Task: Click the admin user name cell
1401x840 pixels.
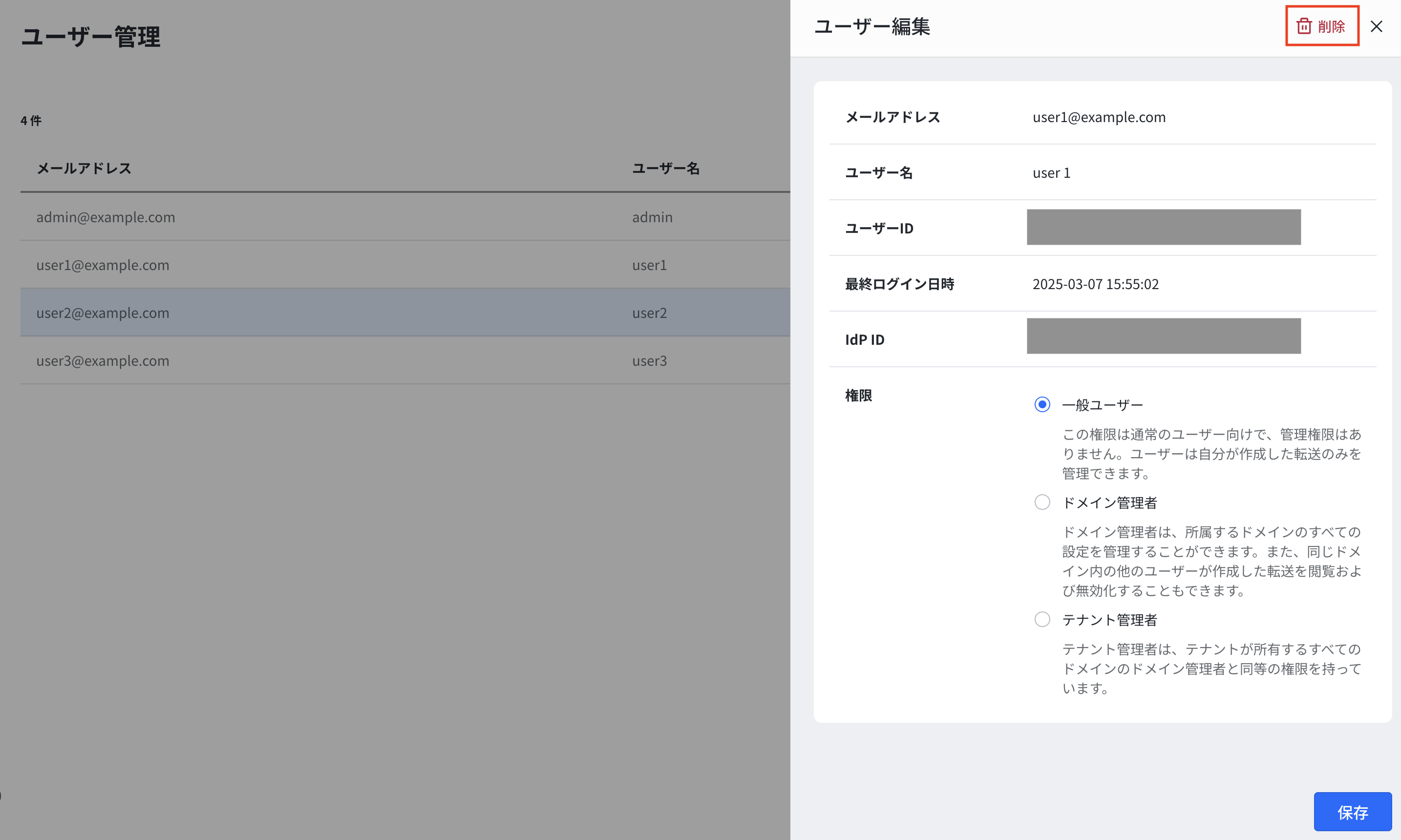Action: pos(652,217)
